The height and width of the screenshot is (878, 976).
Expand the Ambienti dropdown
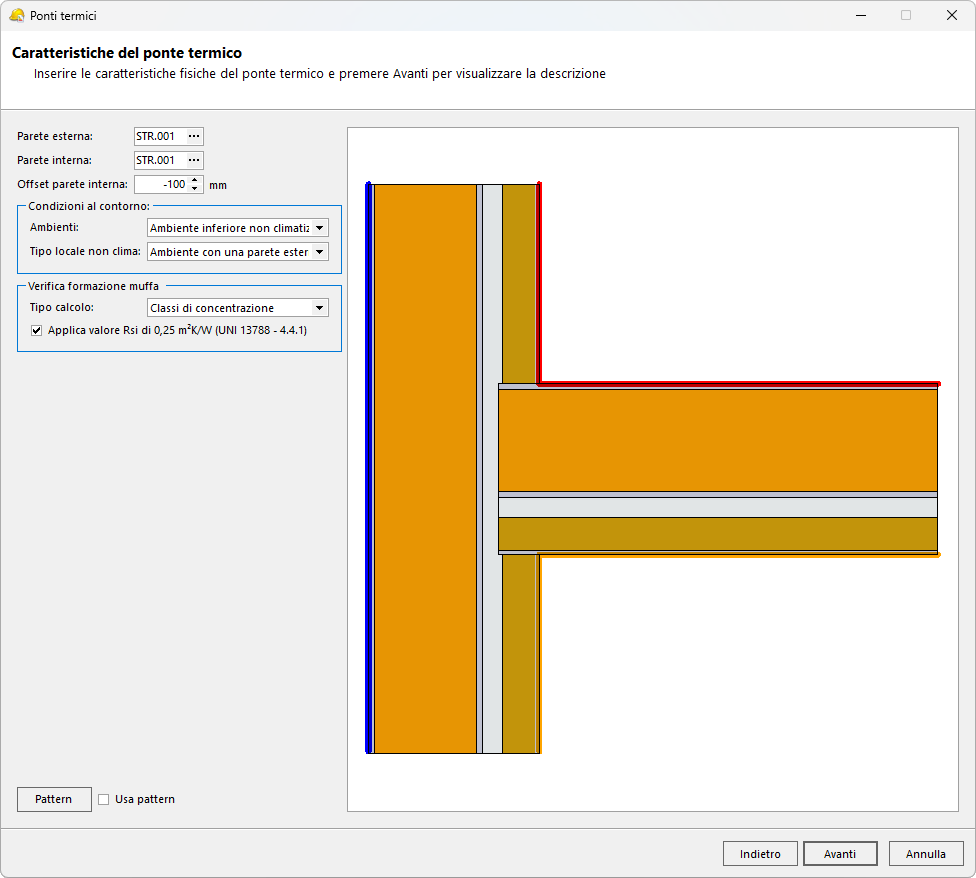pos(319,228)
